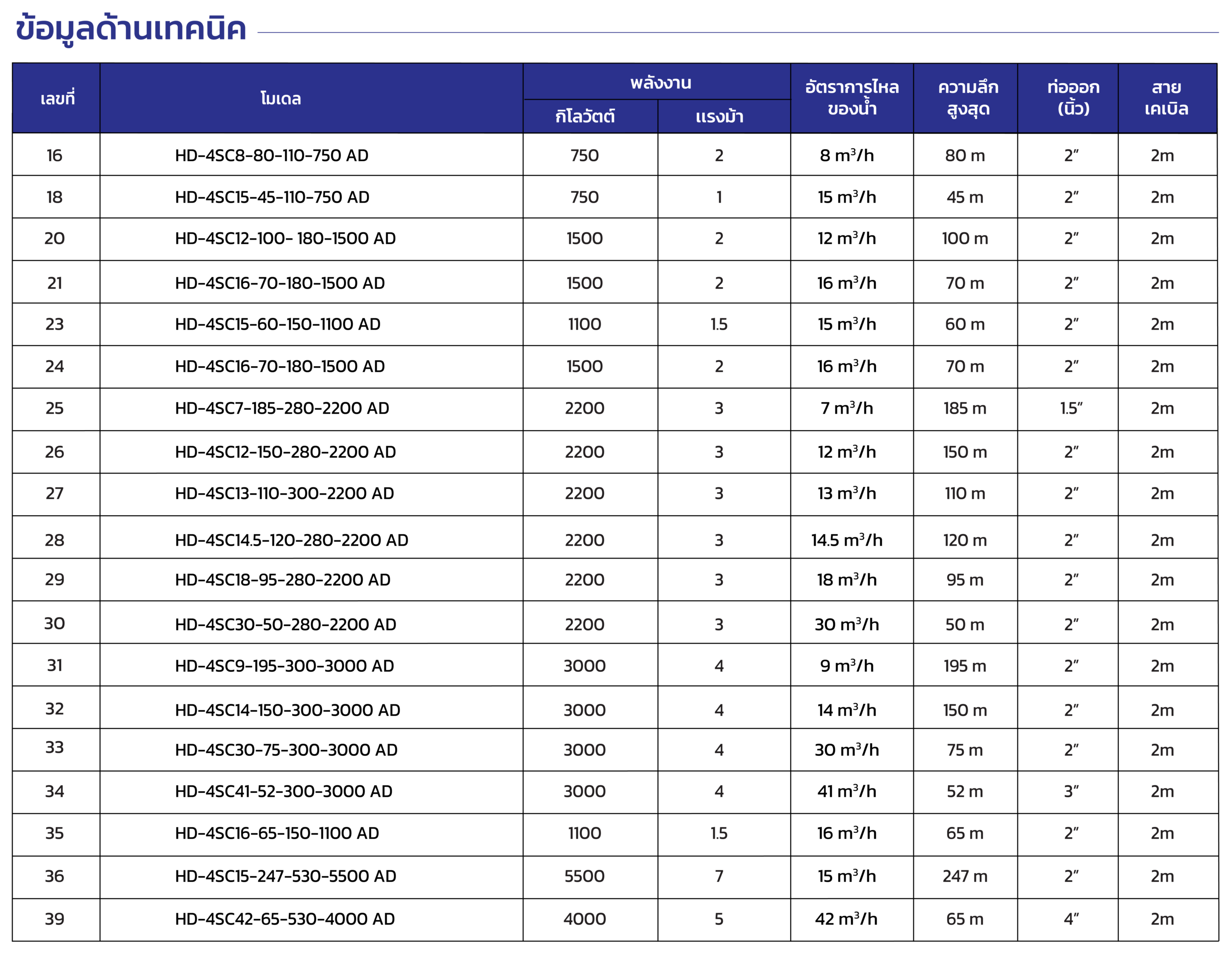This screenshot has height=968, width=1232.
Task: Click the 1.5" outlet size cell
Action: tap(1071, 408)
